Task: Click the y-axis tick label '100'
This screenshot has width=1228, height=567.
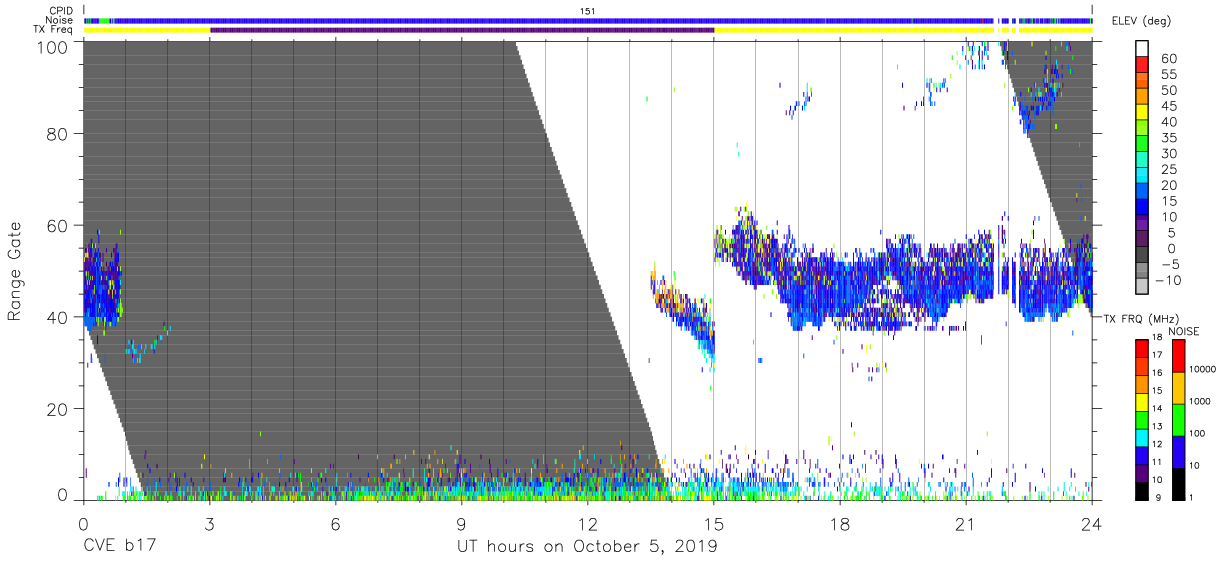Action: tap(53, 46)
